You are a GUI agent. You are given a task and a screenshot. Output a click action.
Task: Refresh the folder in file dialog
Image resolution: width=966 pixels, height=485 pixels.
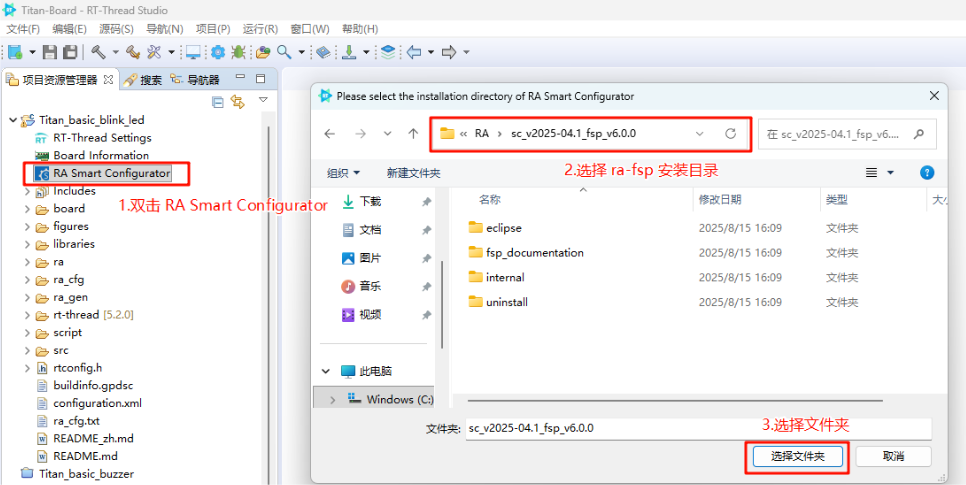coord(730,133)
